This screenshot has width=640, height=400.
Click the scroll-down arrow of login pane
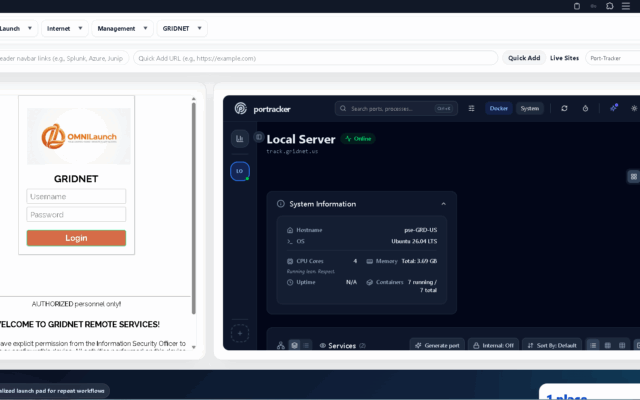tap(193, 347)
